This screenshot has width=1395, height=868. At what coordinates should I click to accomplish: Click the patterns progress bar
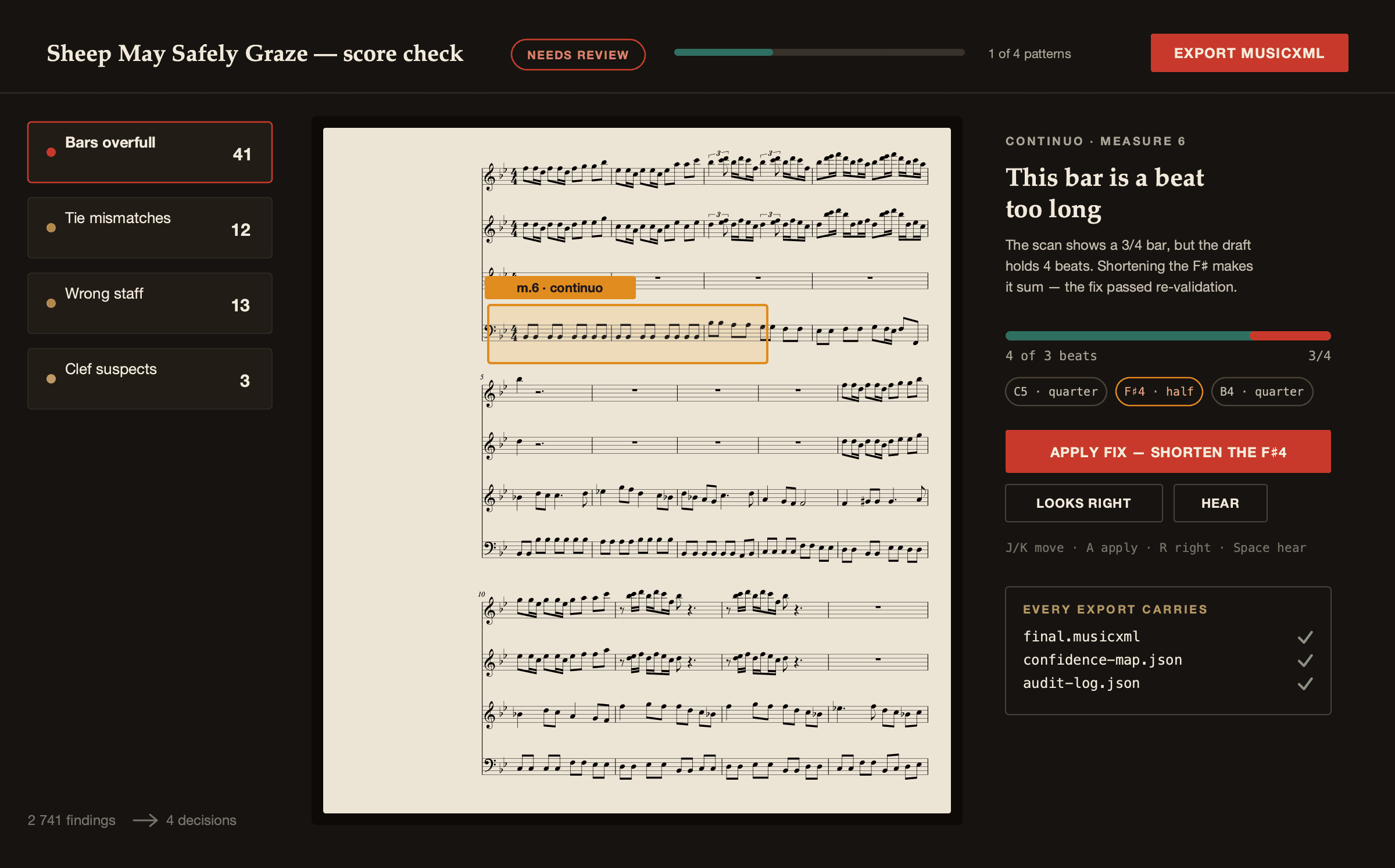tap(820, 52)
